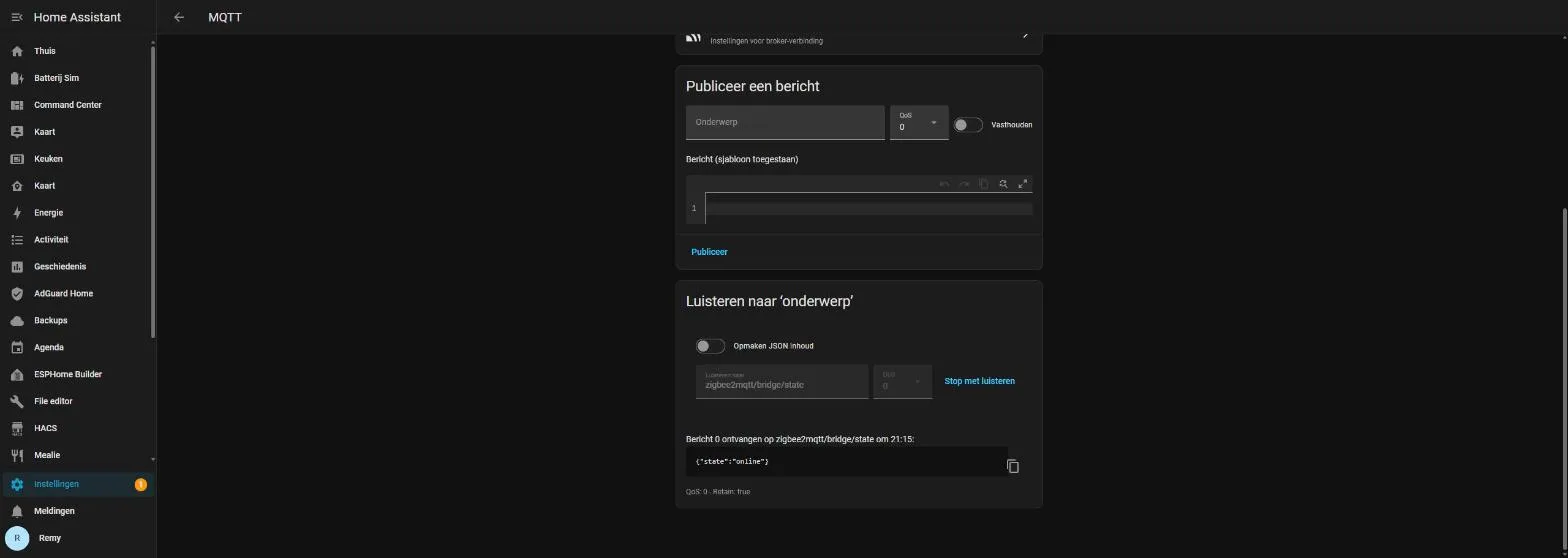Open File editor in the sidebar

click(78, 402)
